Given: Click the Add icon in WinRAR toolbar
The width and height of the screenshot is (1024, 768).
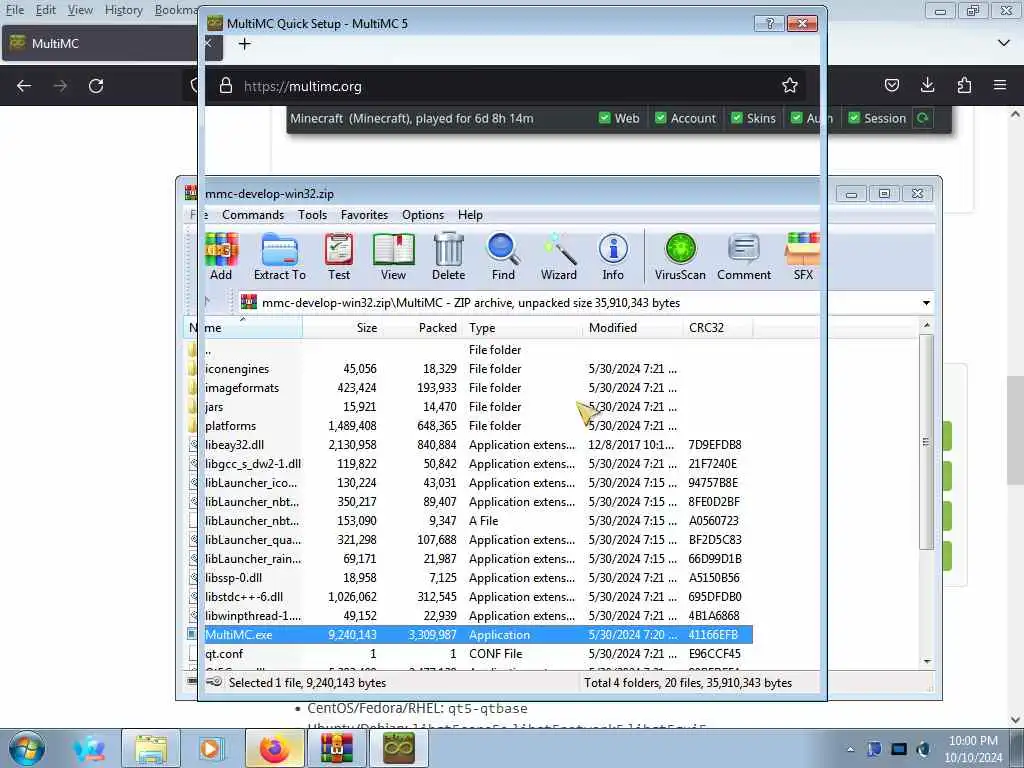Looking at the screenshot, I should pyautogui.click(x=221, y=256).
